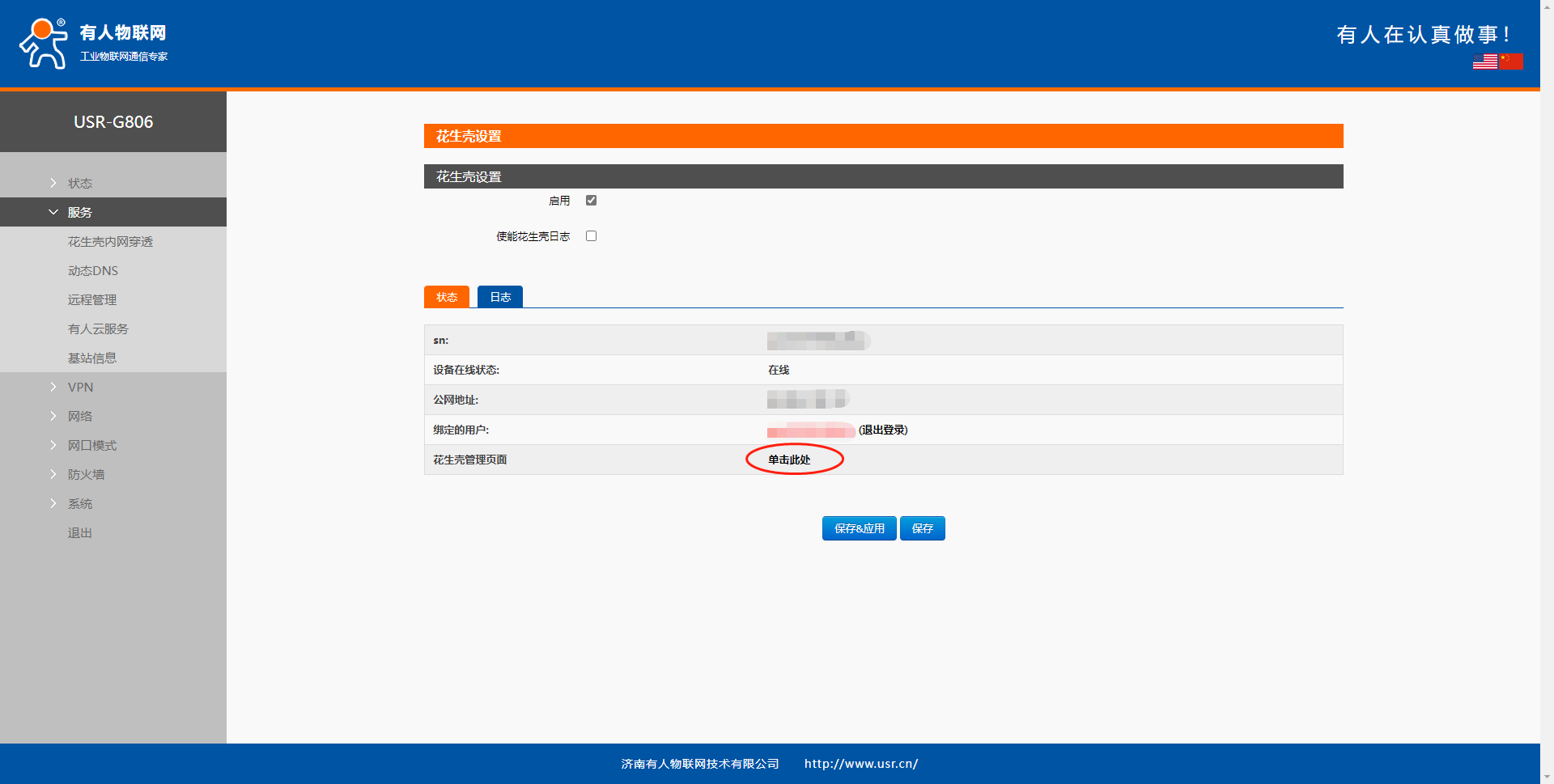Image resolution: width=1554 pixels, height=784 pixels.
Task: Expand the VPN sidebar section
Action: click(x=80, y=388)
